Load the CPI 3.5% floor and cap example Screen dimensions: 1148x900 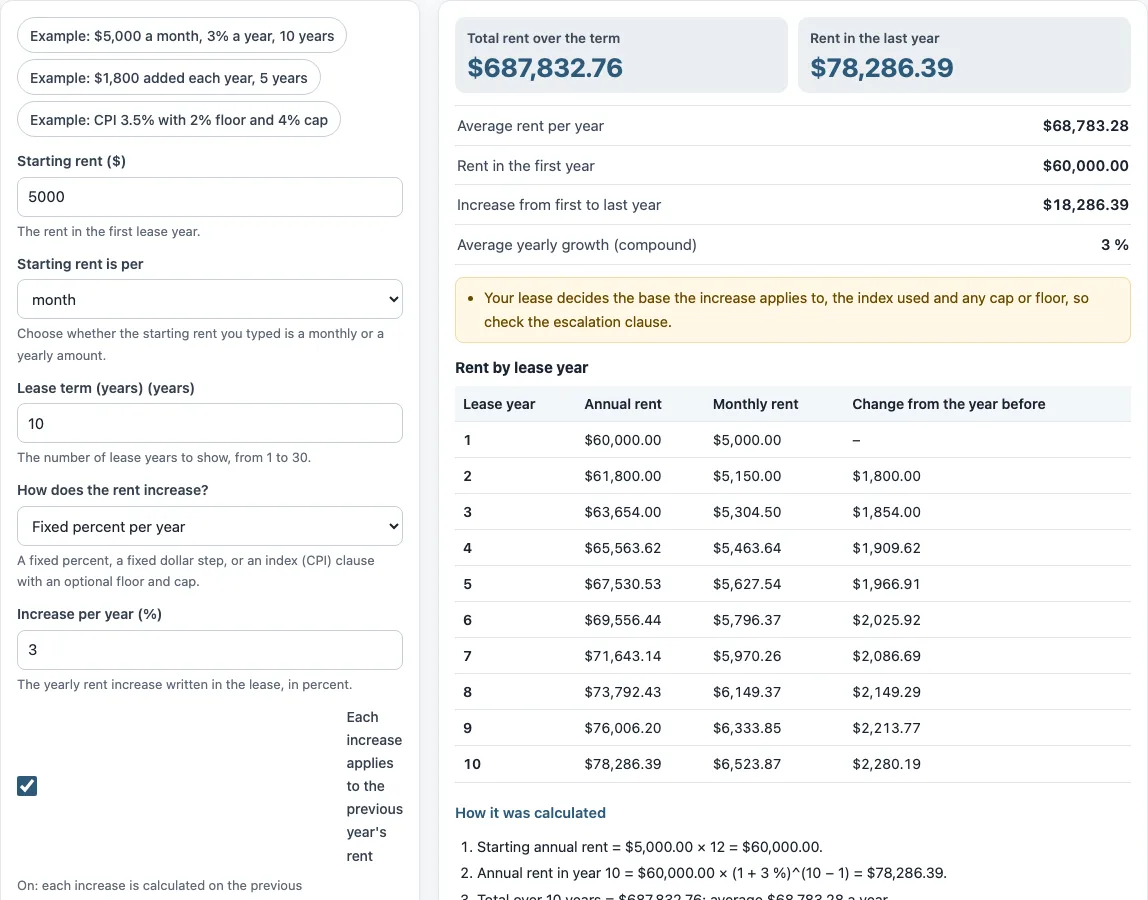tap(179, 119)
